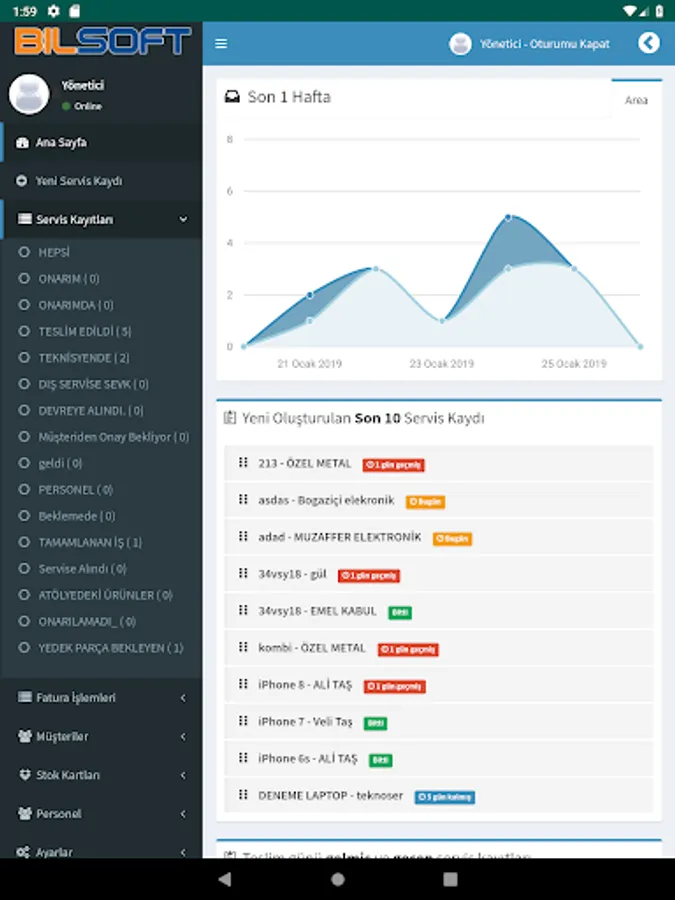
Task: Open the hamburger menu in top bar
Action: (221, 44)
